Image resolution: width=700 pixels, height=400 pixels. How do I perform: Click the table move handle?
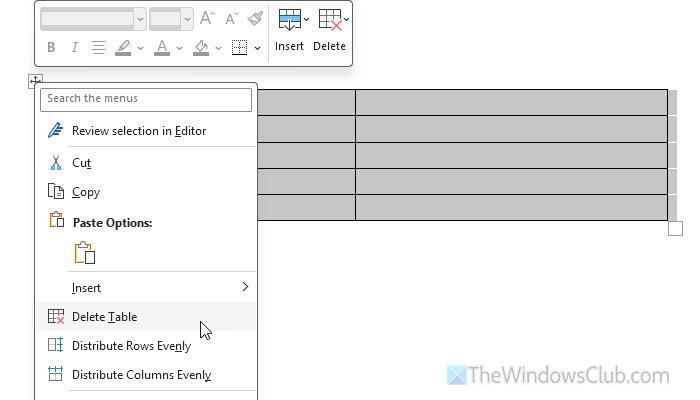pos(35,80)
